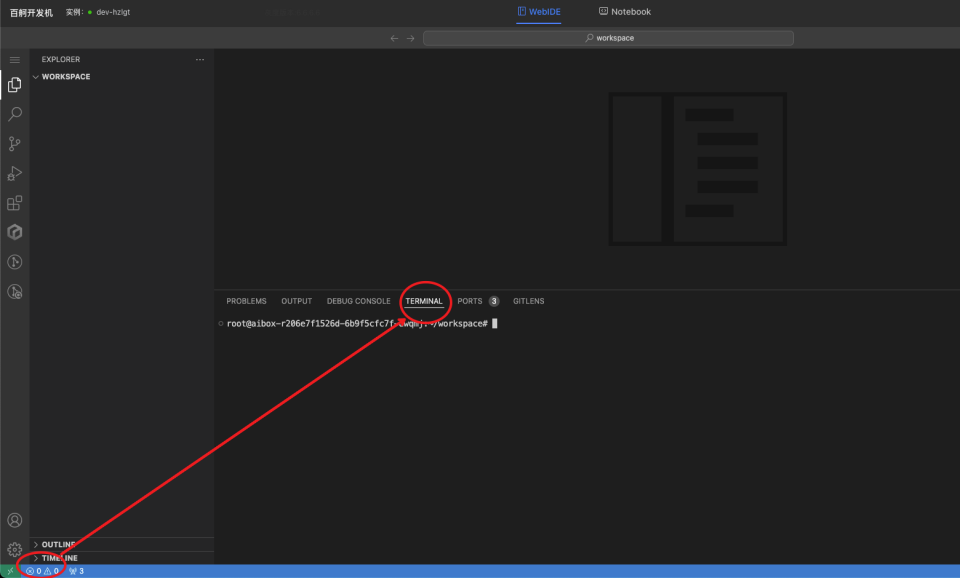Select the PORTS panel tab
This screenshot has width=960, height=578.
pyautogui.click(x=470, y=301)
